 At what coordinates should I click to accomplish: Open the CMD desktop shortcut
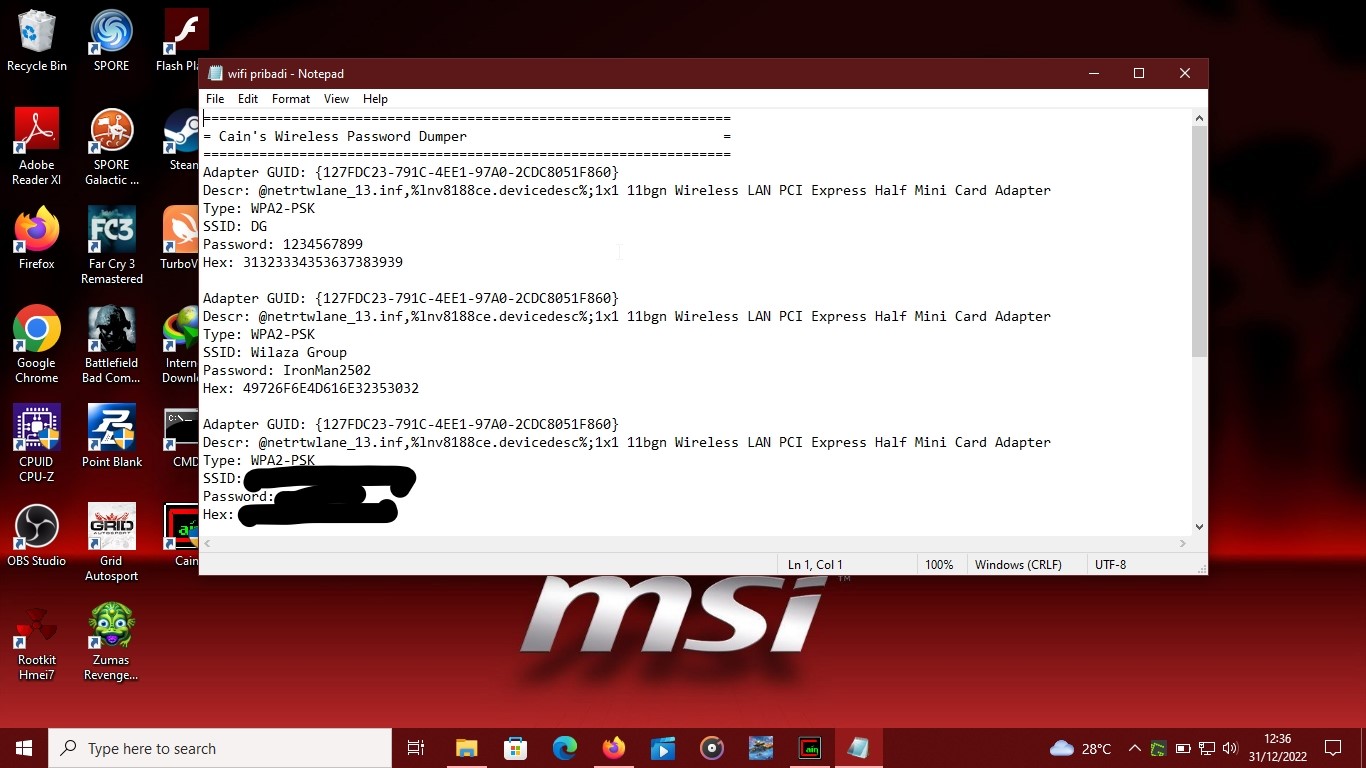[x=182, y=437]
